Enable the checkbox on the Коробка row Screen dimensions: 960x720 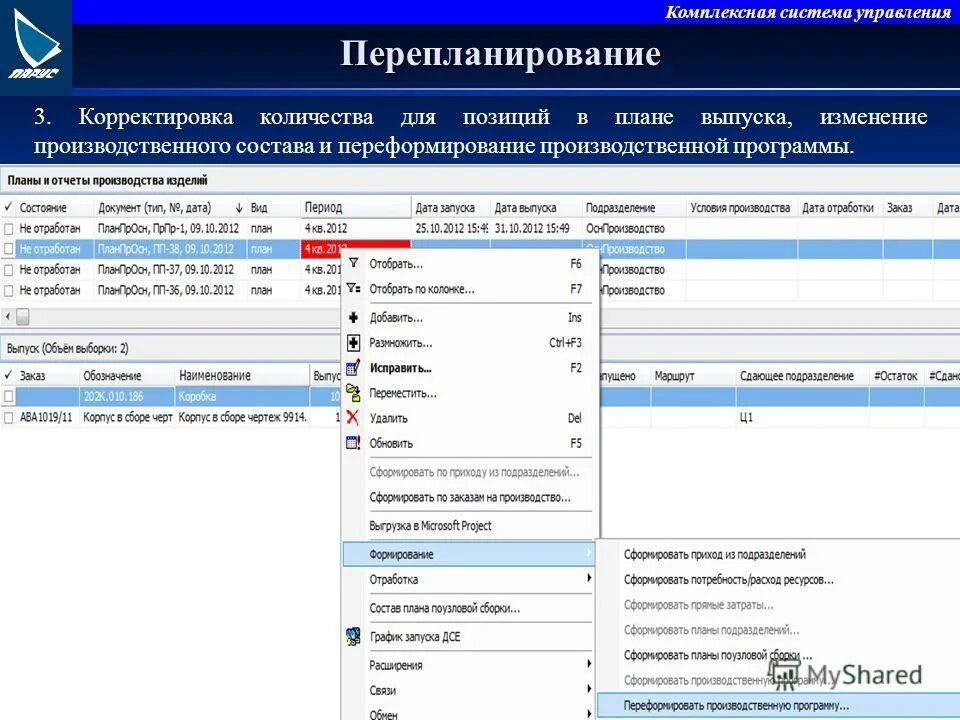(8, 396)
